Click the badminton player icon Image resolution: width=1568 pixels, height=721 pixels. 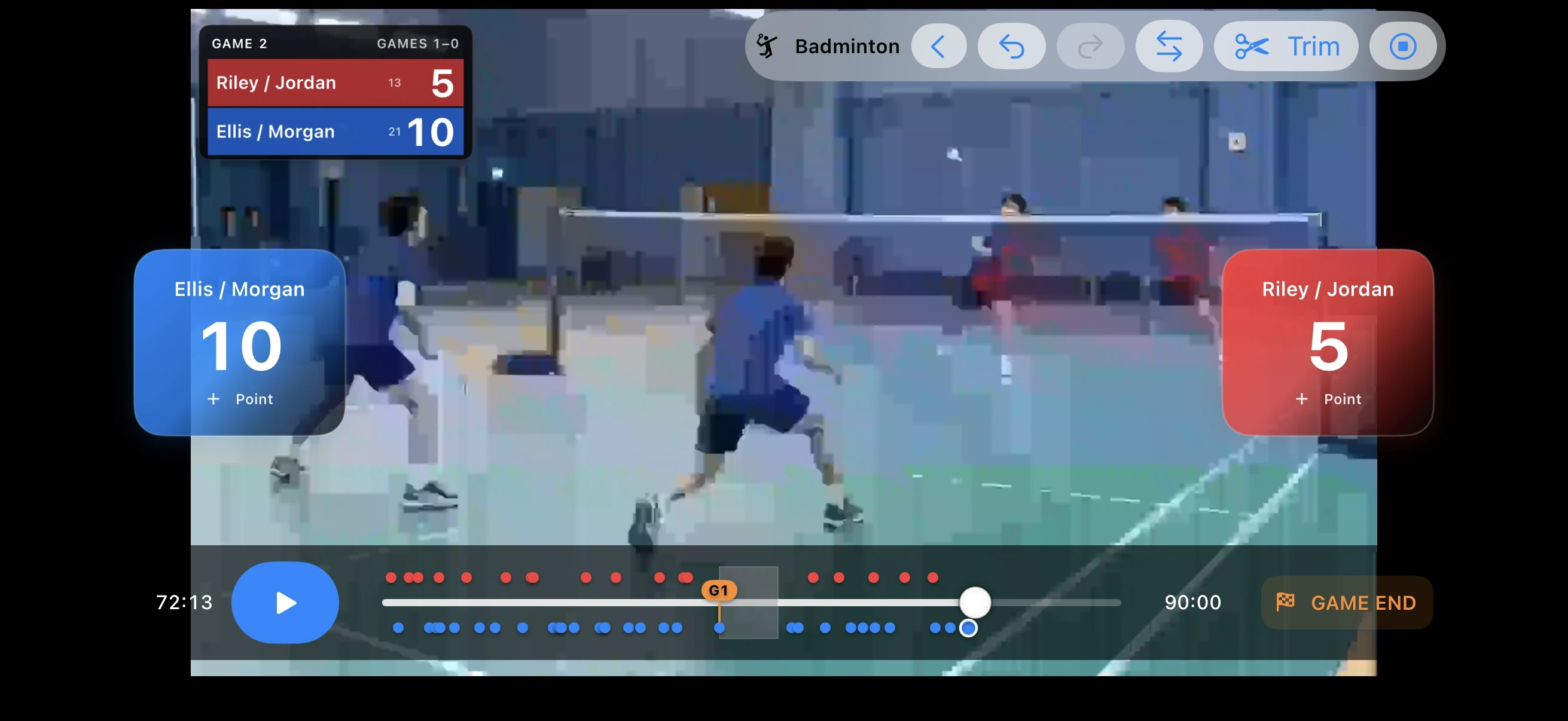coord(767,46)
